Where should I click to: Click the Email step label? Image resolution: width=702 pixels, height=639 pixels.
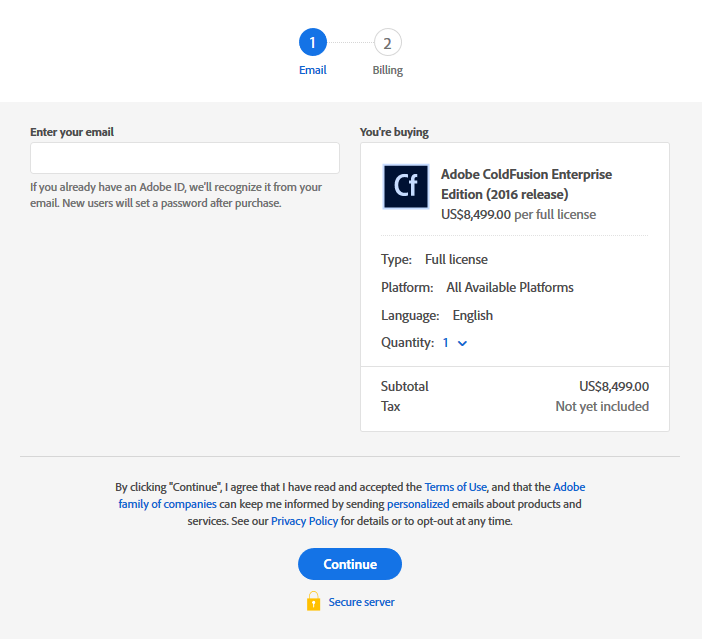(x=312, y=70)
